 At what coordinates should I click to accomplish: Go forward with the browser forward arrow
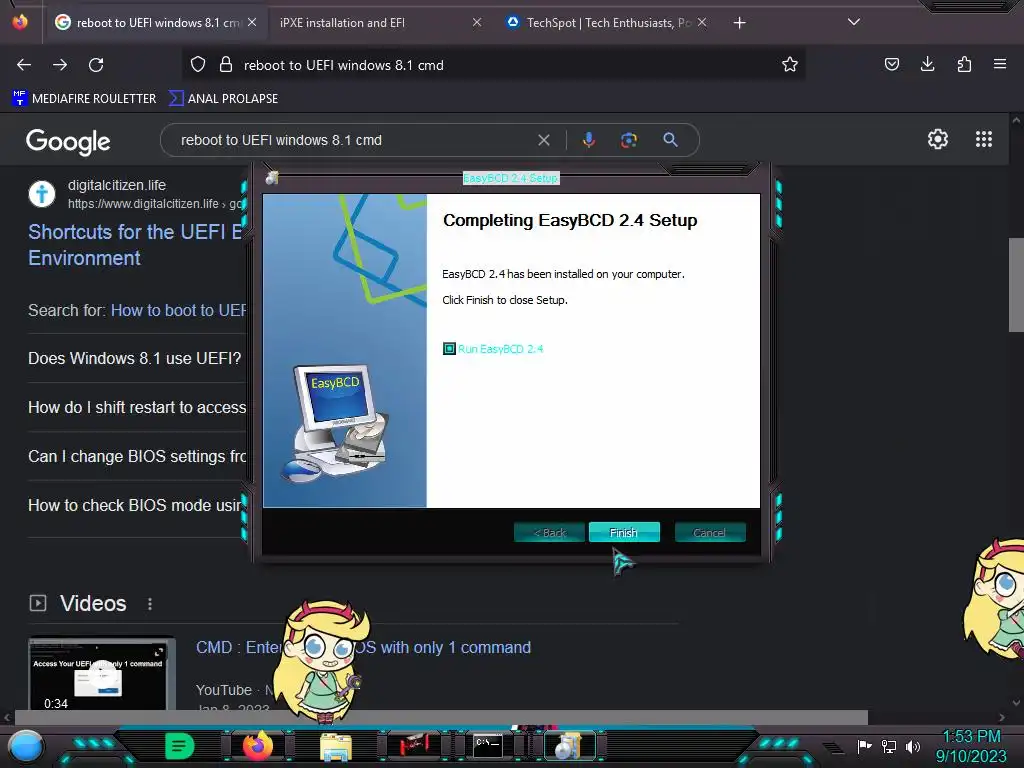tap(60, 65)
